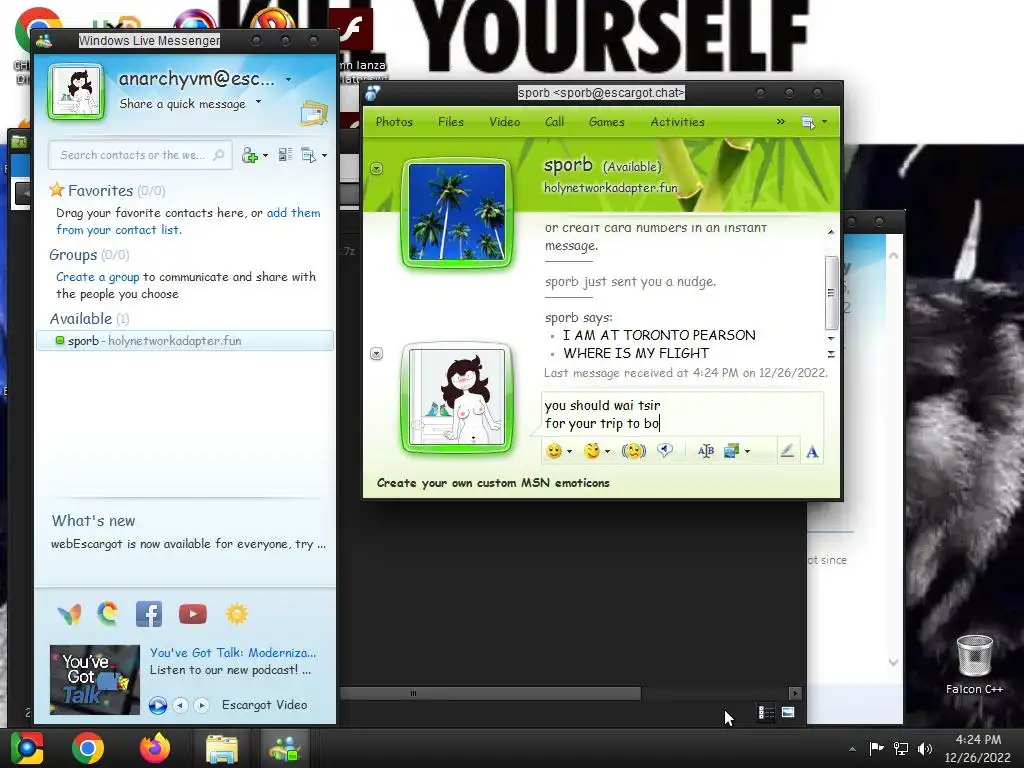Expand the background picture dropdown arrow

747,451
